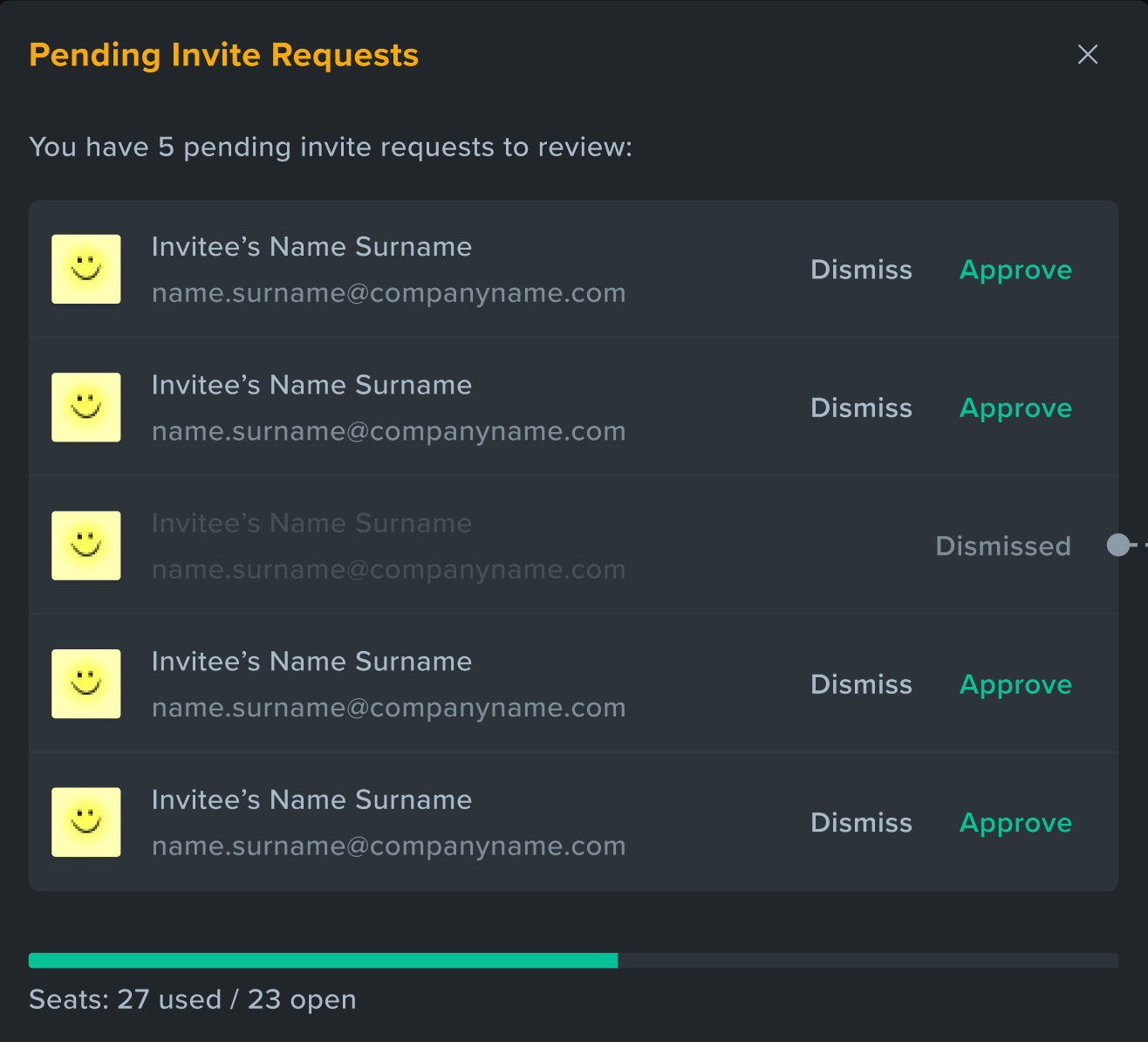Click the 'Seats: 27 used / 23 open' text

tap(193, 999)
